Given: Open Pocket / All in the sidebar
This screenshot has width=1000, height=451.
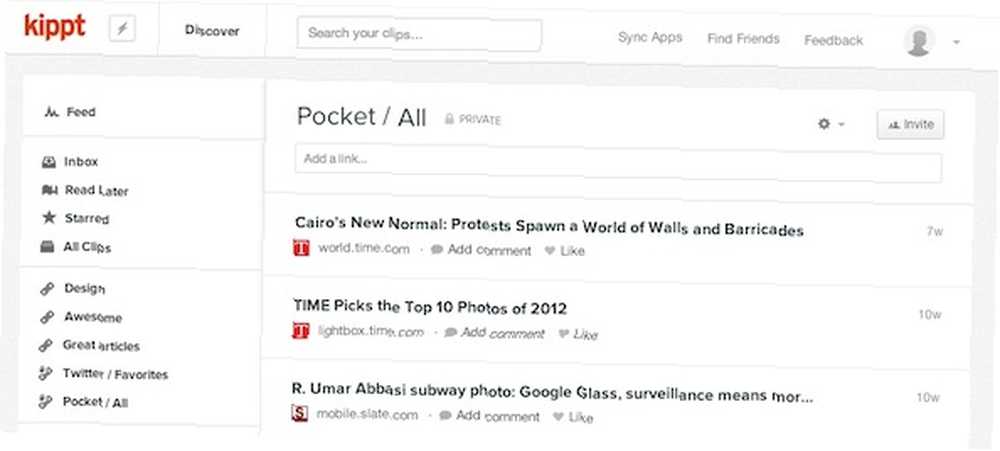Looking at the screenshot, I should [x=96, y=402].
